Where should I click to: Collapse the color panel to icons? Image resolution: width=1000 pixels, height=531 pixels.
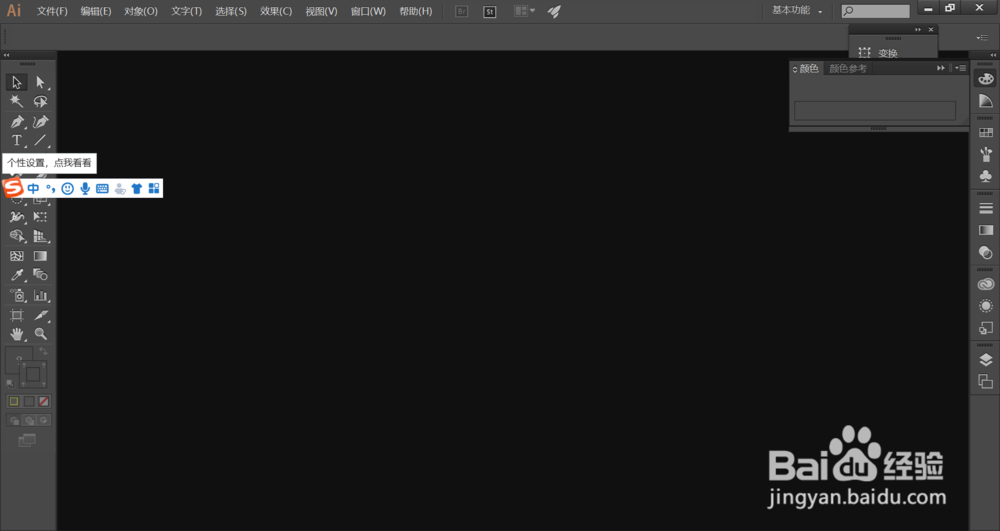click(941, 68)
